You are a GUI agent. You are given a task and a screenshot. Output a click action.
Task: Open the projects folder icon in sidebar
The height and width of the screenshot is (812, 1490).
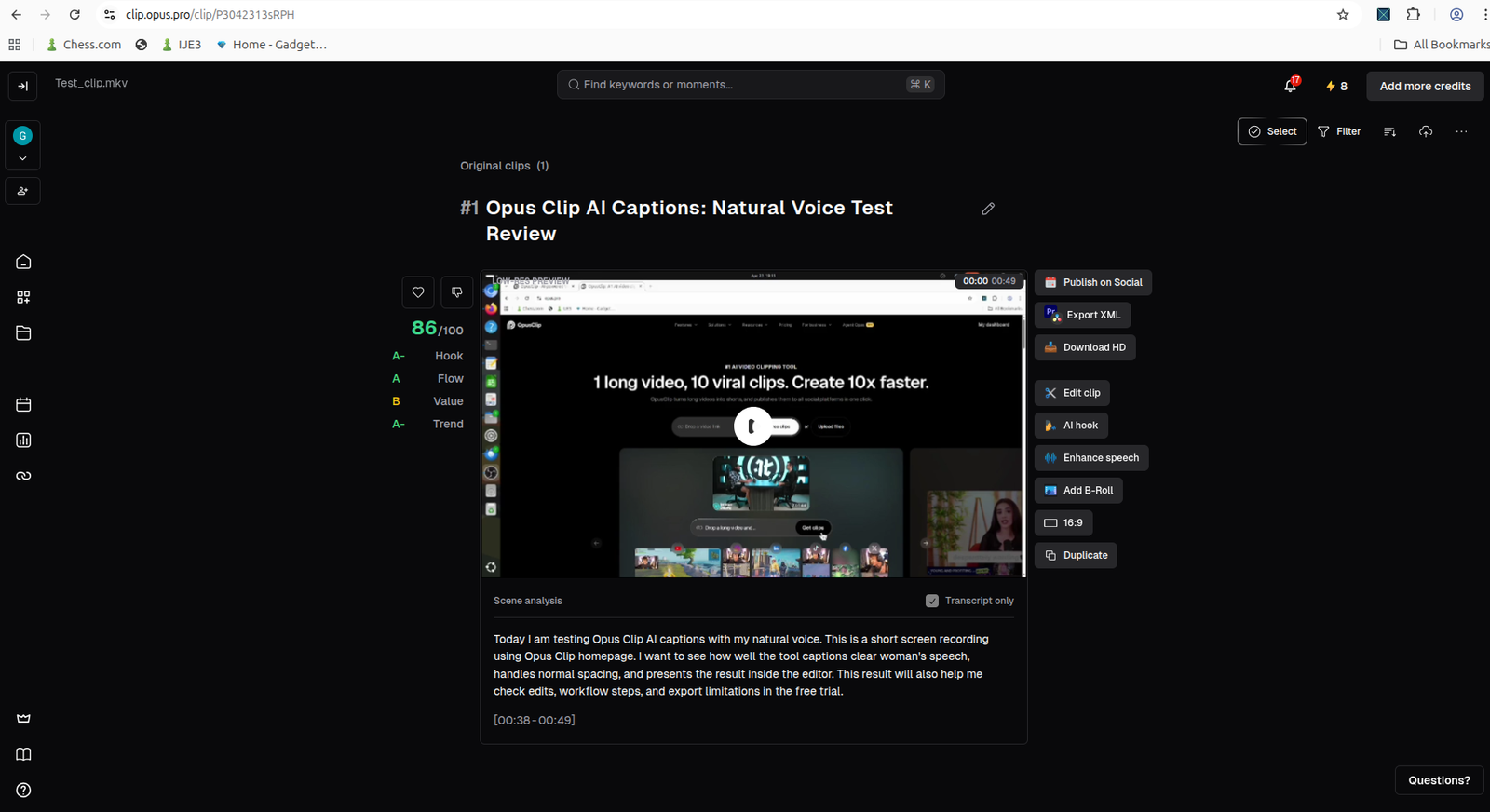(x=23, y=332)
